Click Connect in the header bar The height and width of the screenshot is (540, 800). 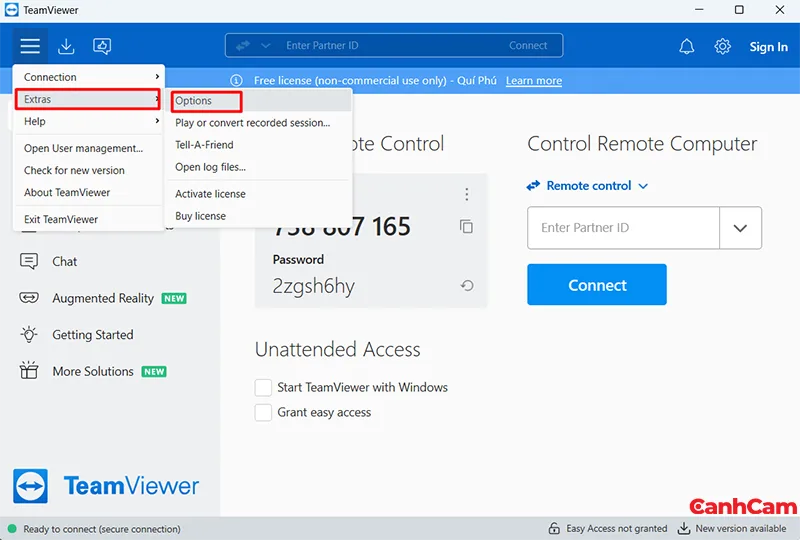528,45
